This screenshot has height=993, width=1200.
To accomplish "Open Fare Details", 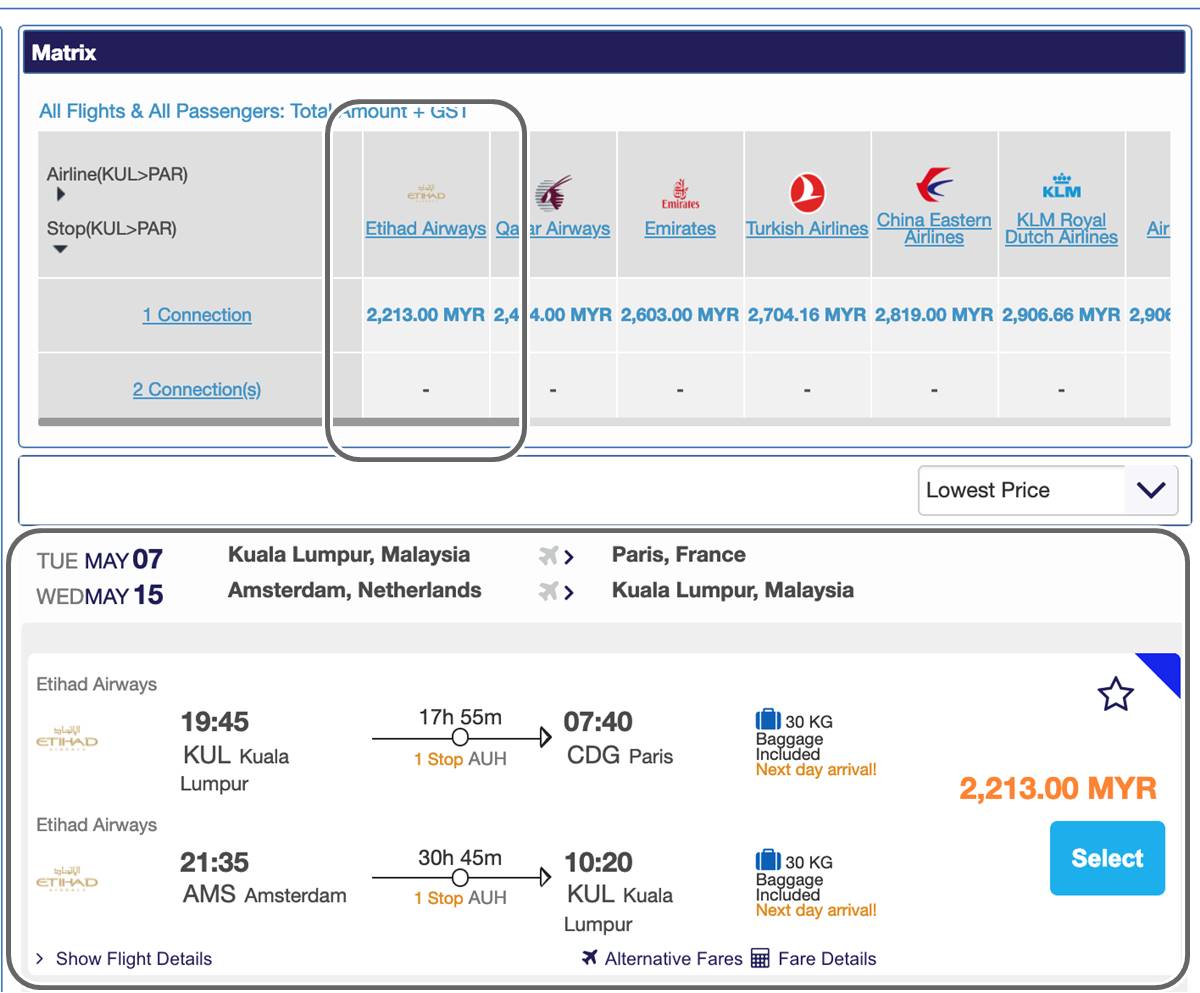I will [x=827, y=958].
